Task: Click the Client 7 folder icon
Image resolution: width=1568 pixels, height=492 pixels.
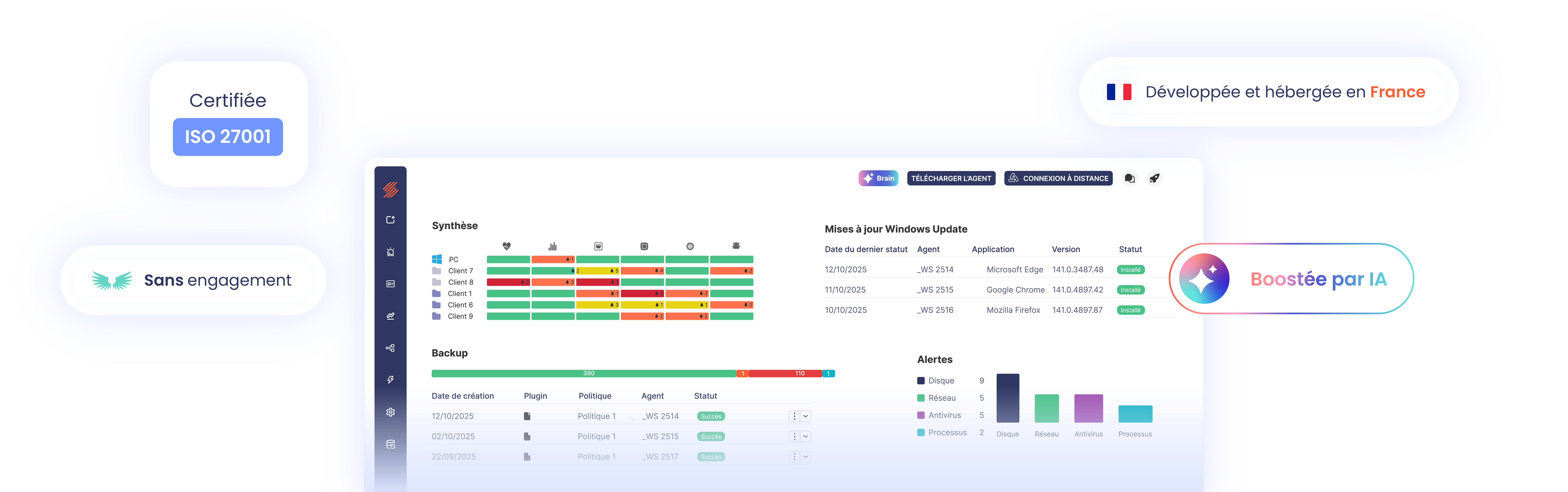Action: (x=436, y=270)
